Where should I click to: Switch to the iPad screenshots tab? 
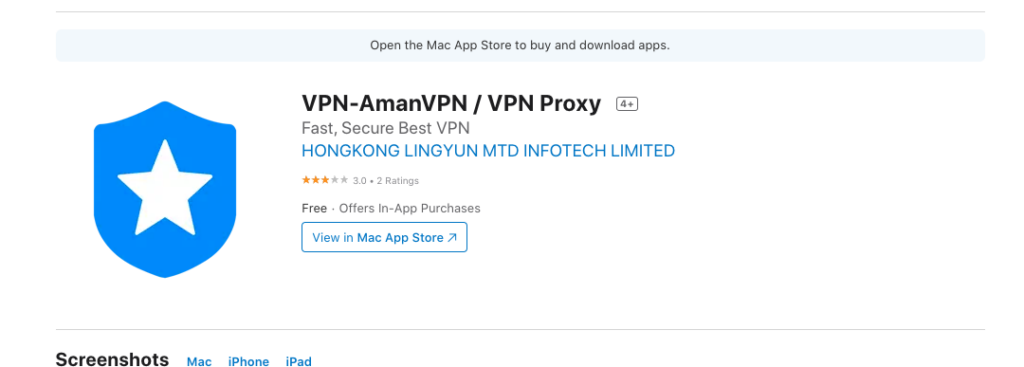tap(298, 361)
